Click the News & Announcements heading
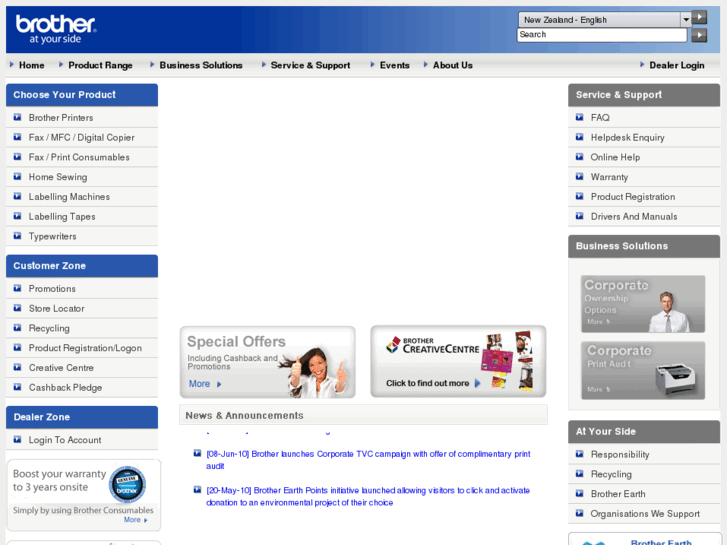This screenshot has height=545, width=727. click(x=244, y=416)
